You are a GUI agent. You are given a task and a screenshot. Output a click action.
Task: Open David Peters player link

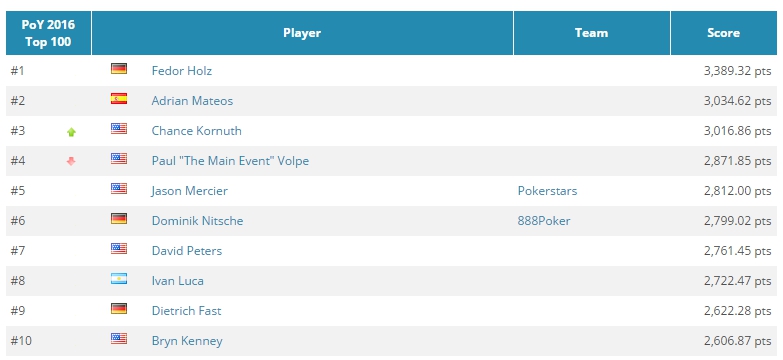[x=187, y=251]
